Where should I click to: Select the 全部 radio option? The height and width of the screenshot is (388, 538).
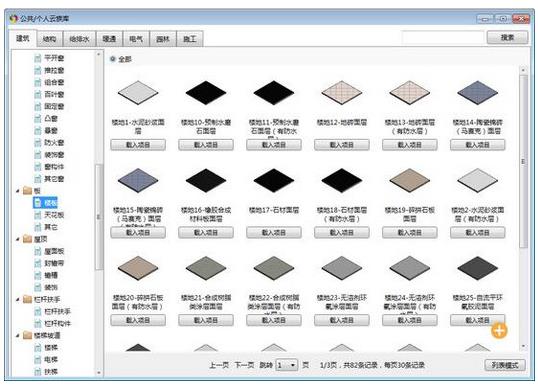(113, 59)
